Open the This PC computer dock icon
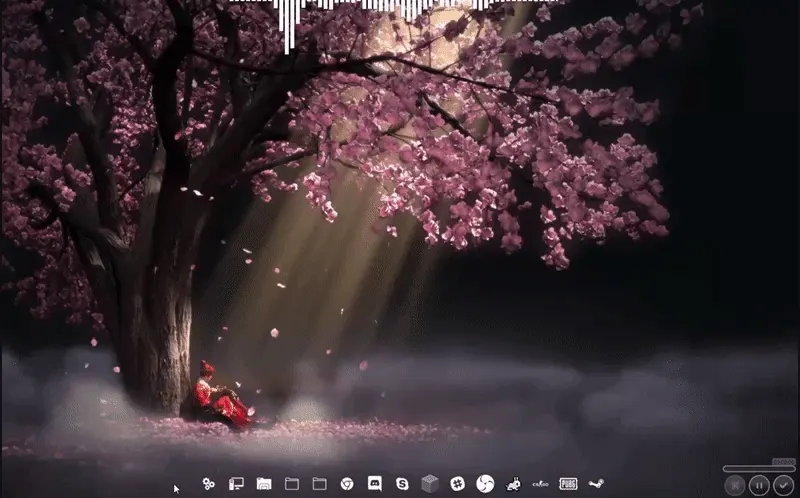Image resolution: width=800 pixels, height=498 pixels. pyautogui.click(x=236, y=484)
